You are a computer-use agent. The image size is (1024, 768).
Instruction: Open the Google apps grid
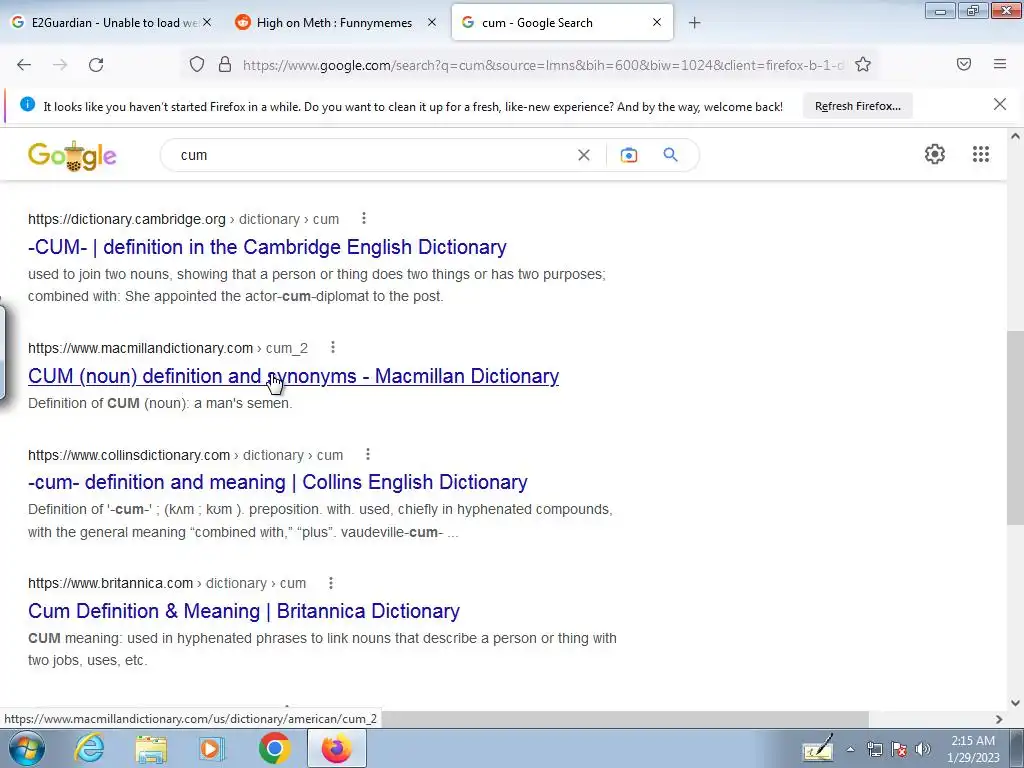[x=981, y=154]
